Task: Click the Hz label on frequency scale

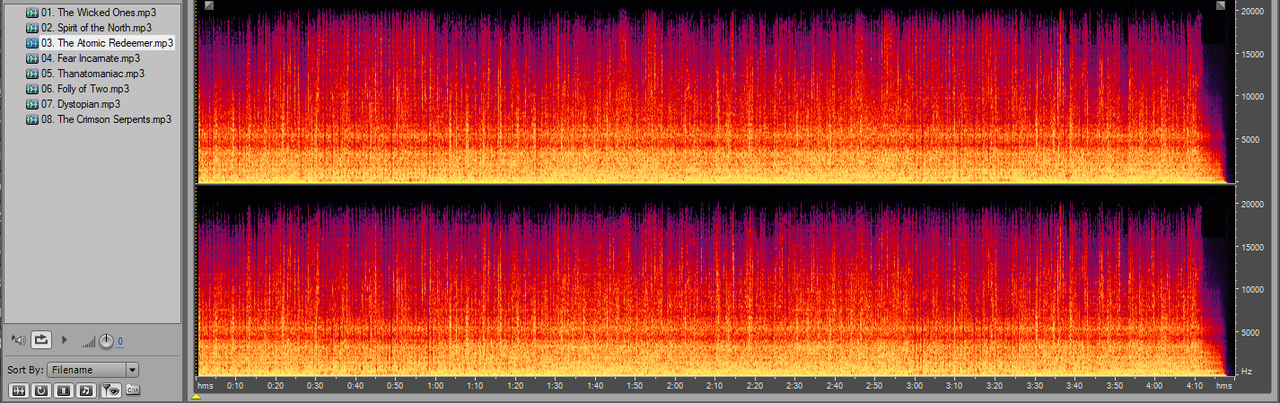Action: coord(1246,371)
